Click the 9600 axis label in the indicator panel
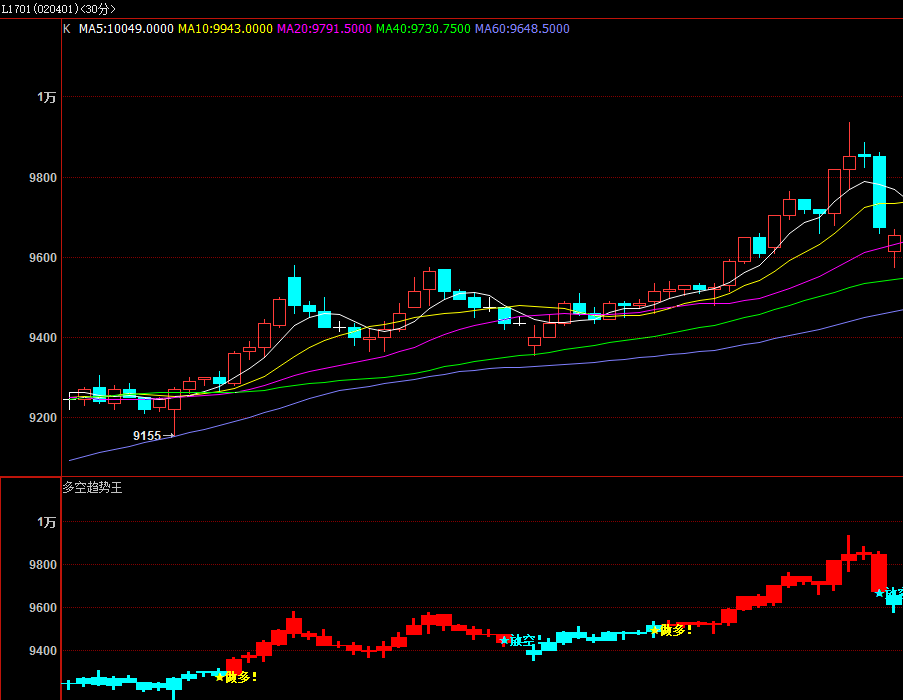 tap(43, 608)
